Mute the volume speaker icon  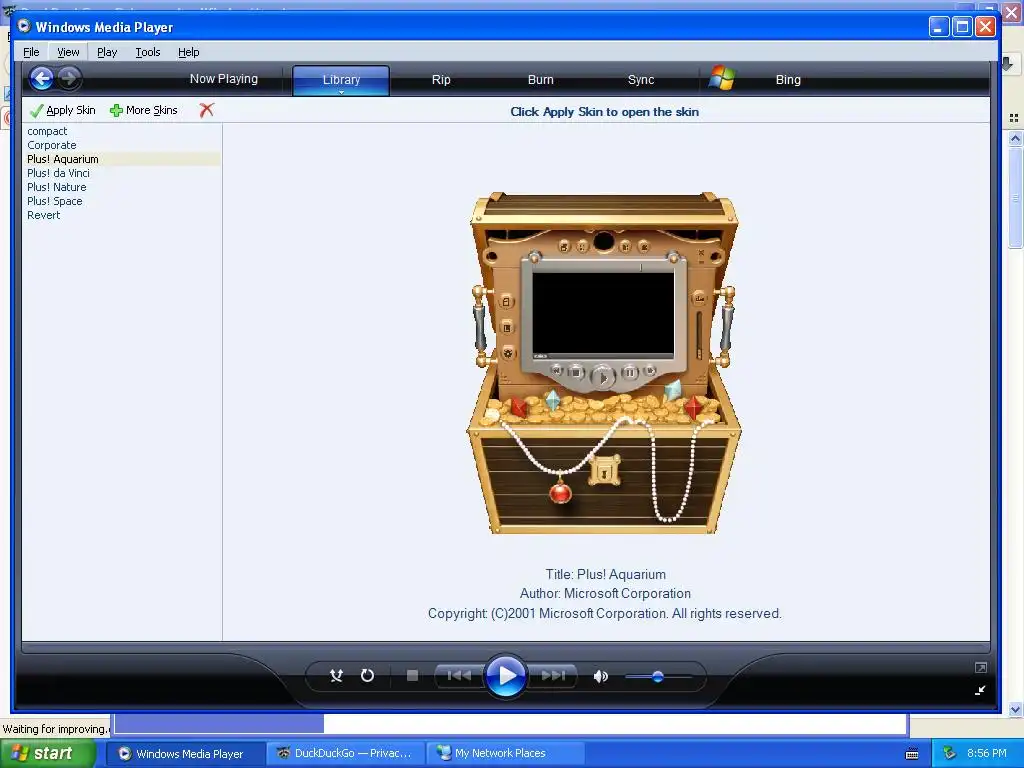[601, 677]
